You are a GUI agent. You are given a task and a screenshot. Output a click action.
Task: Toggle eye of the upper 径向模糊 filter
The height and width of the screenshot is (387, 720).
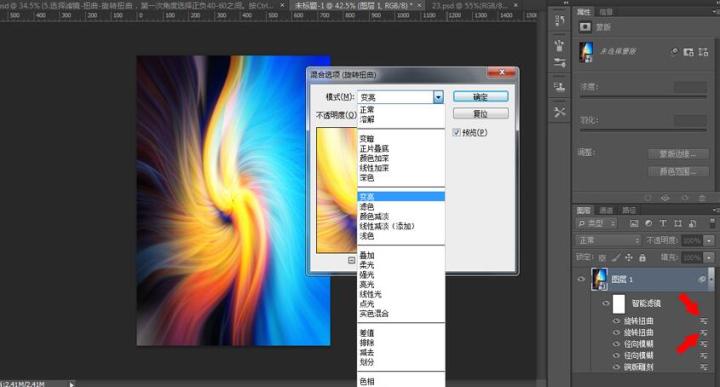(x=617, y=344)
